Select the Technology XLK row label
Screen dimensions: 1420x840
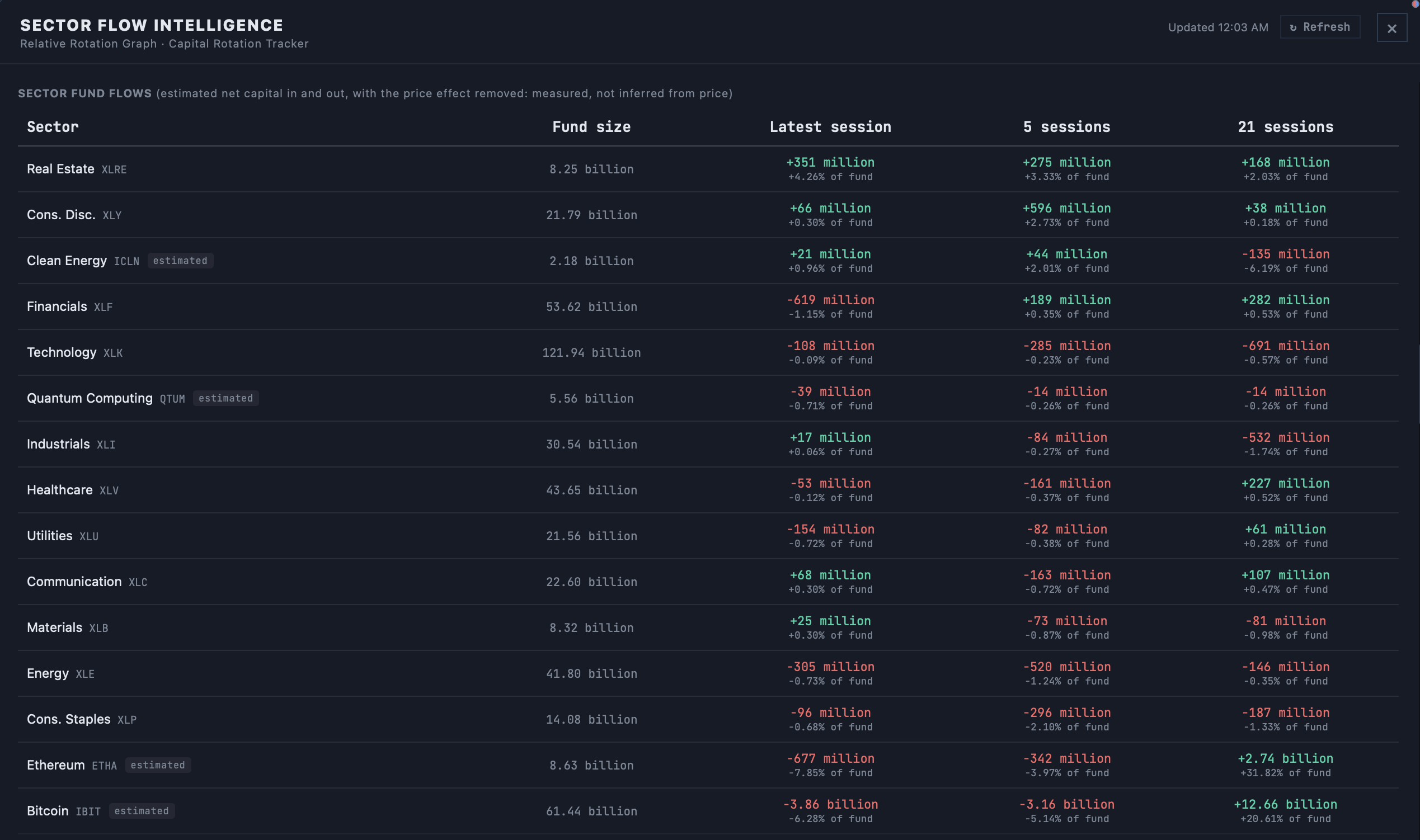click(75, 353)
